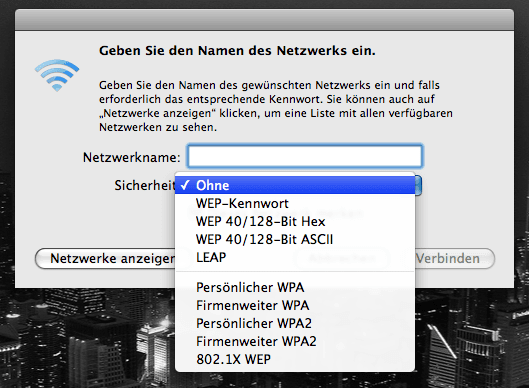
Task: Choose Firmenweiter WPA from the menu
Action: [295, 305]
